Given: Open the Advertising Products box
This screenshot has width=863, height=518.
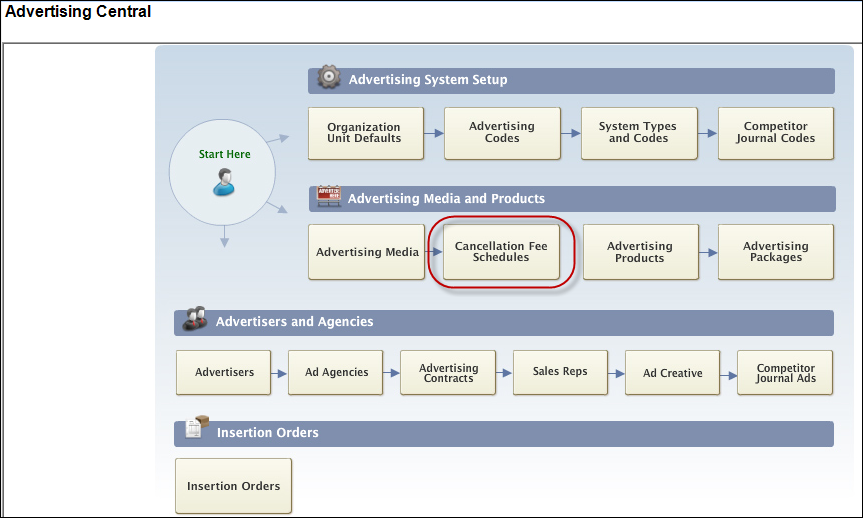Looking at the screenshot, I should click(x=641, y=252).
